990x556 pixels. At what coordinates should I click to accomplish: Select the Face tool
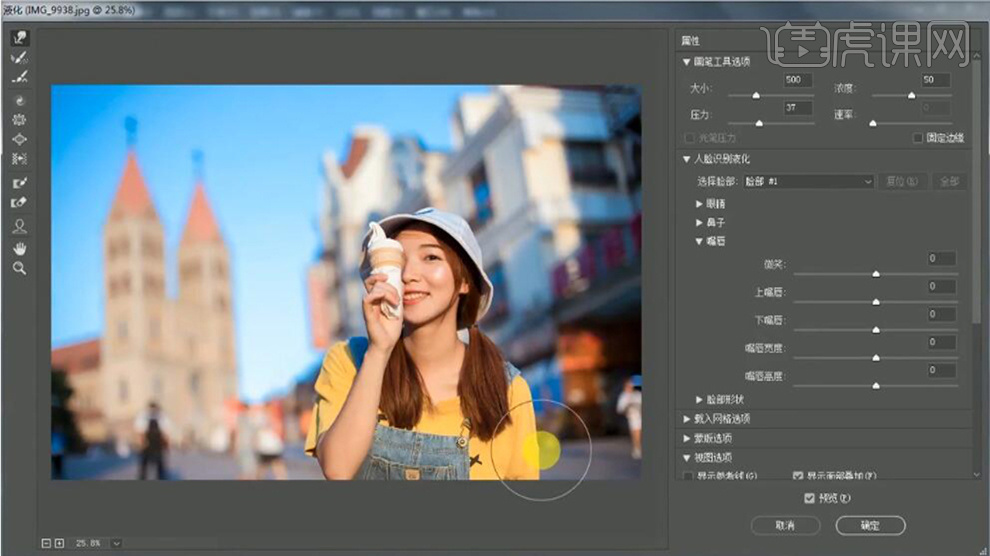[x=19, y=226]
